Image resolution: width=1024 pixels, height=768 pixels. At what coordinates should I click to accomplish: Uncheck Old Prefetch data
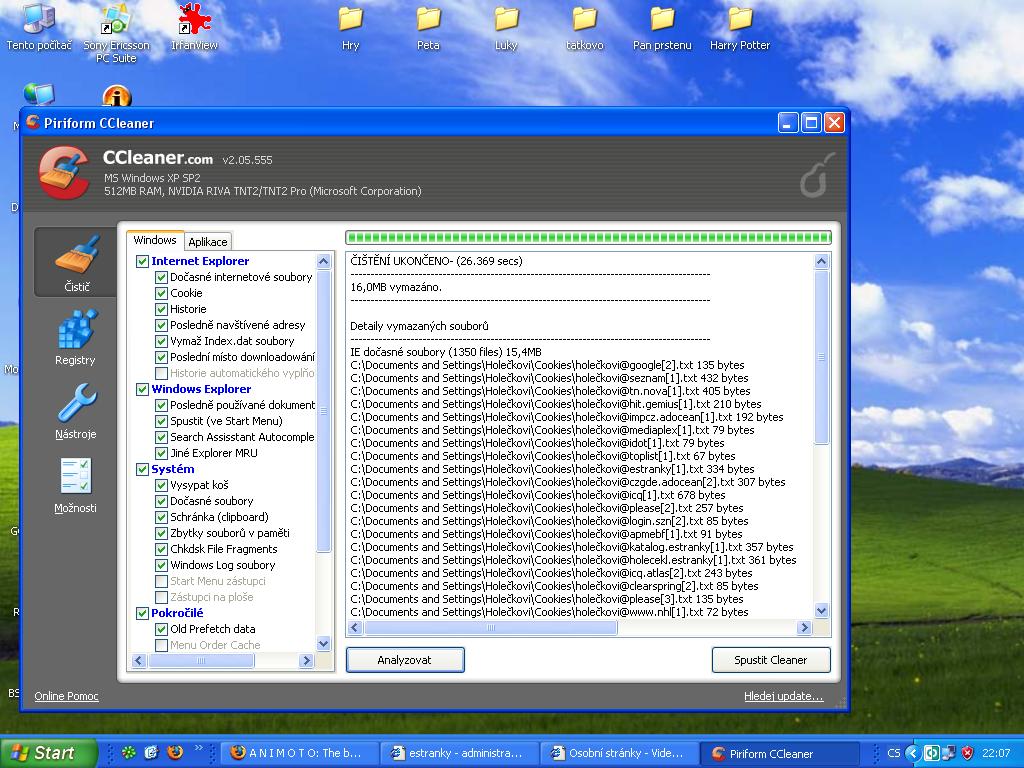click(162, 629)
